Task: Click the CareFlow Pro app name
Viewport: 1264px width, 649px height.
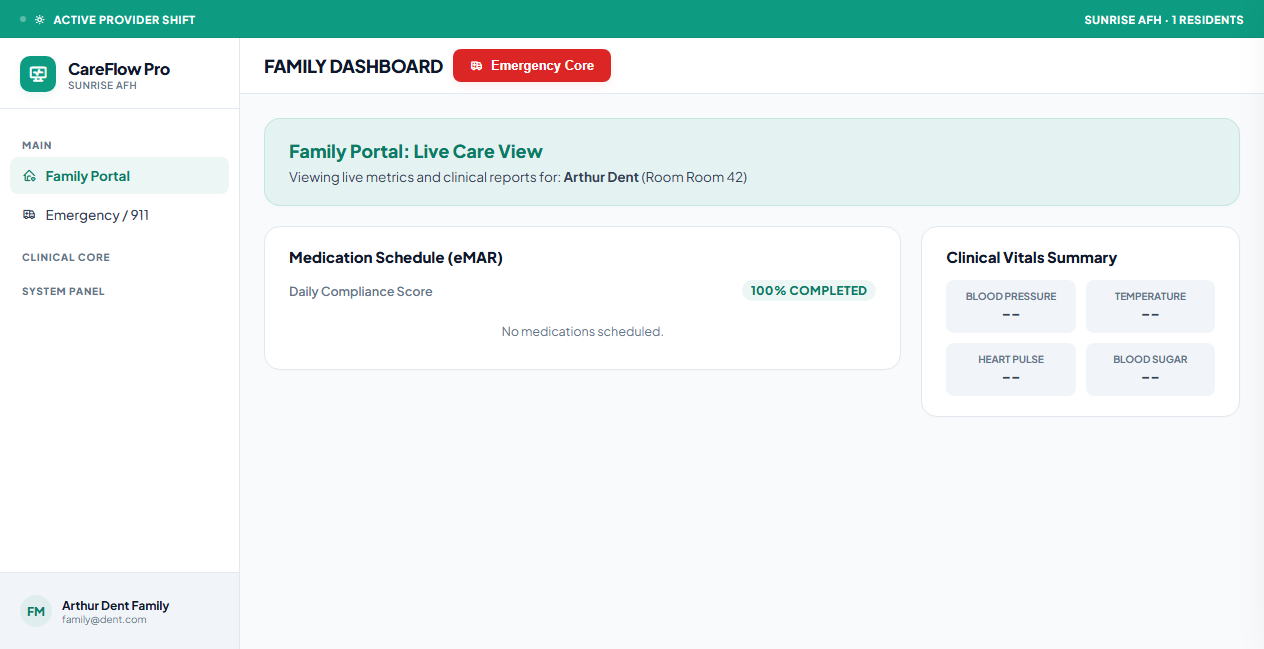Action: tap(119, 69)
